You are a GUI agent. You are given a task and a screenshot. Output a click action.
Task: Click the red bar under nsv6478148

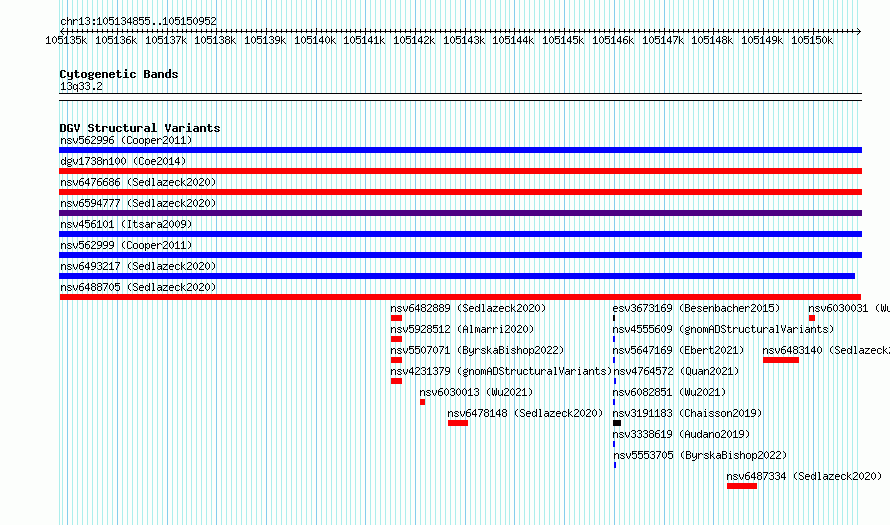pyautogui.click(x=457, y=423)
